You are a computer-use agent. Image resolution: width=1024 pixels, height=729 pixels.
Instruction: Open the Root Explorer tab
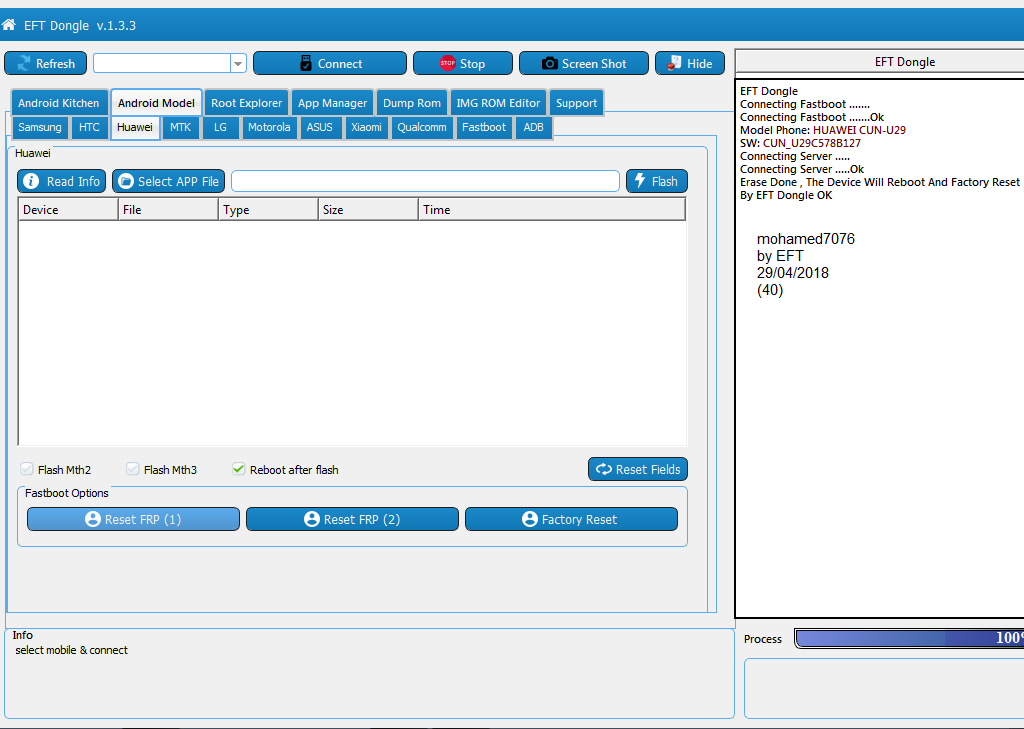tap(246, 103)
